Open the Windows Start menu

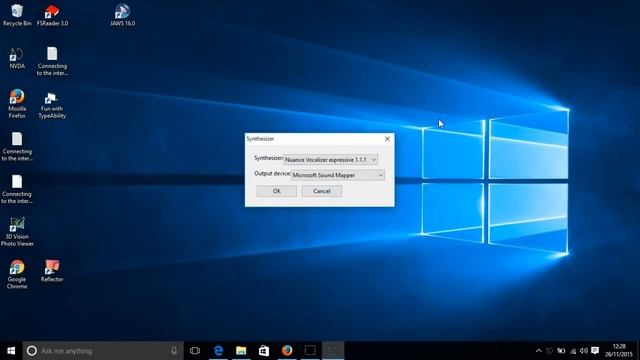click(x=11, y=351)
